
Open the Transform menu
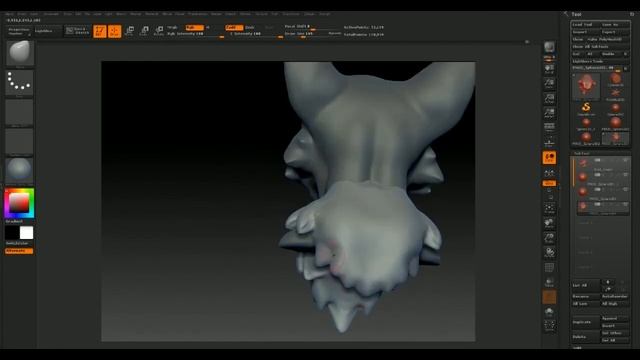291,14
